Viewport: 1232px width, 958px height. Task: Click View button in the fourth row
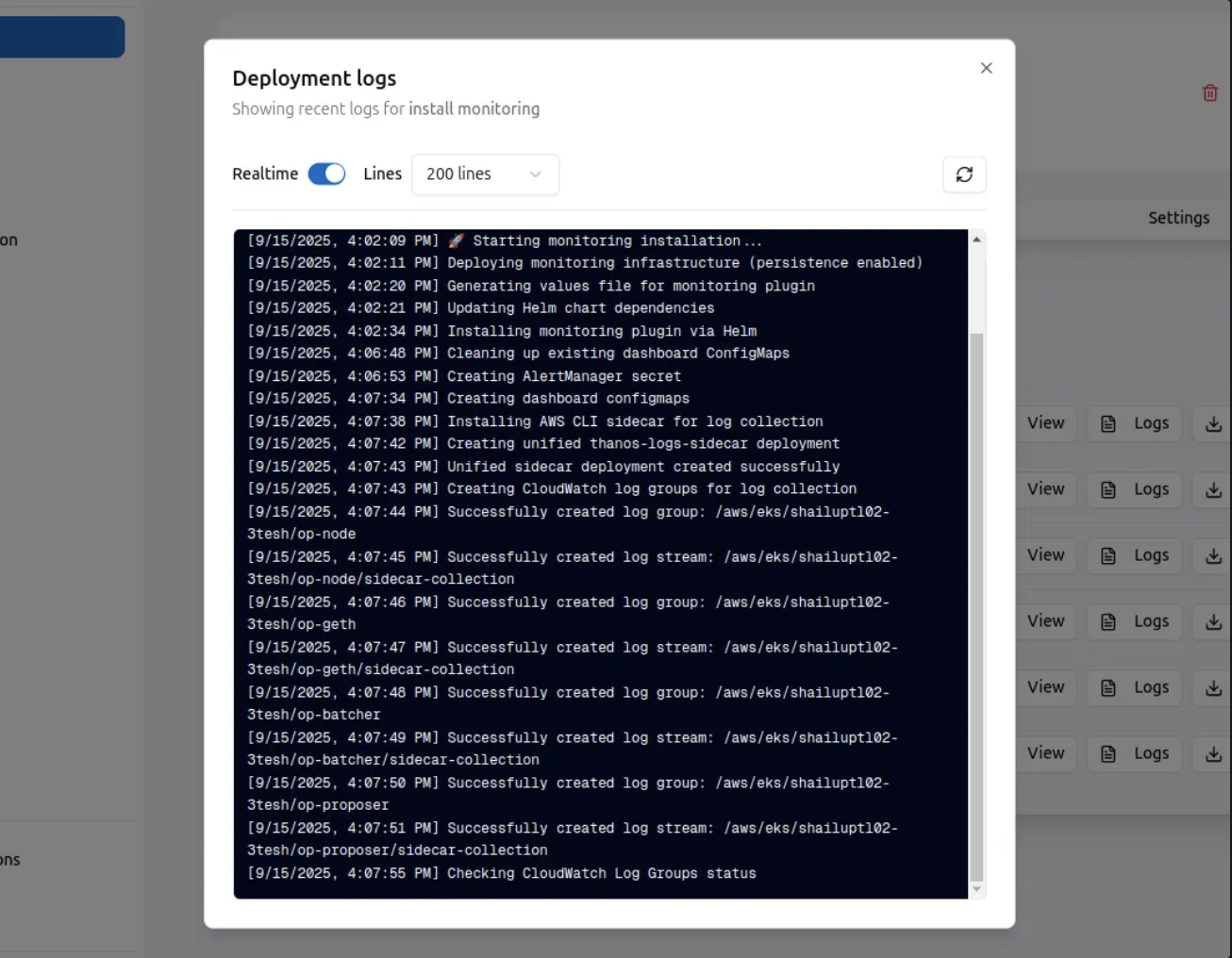pyautogui.click(x=1045, y=621)
